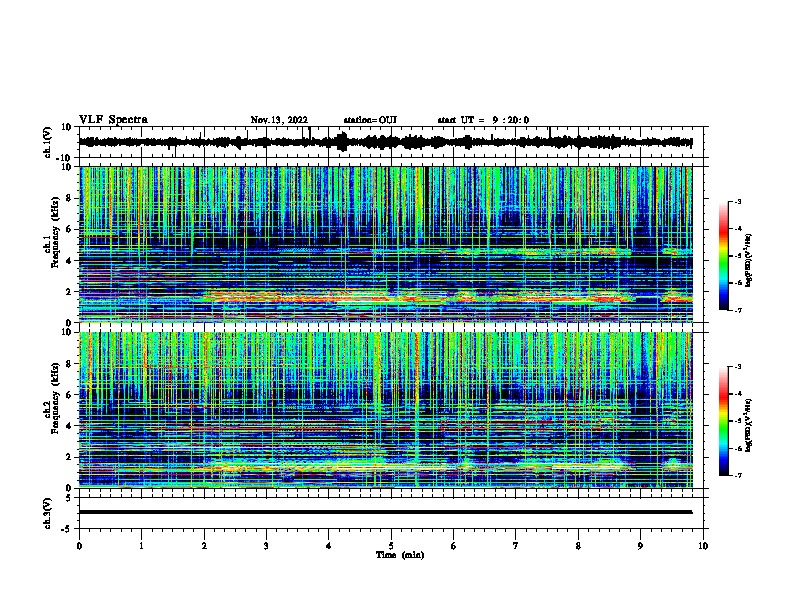Viewport: 792px width, 612px height.
Task: Click time axis tick label "4"
Action: [x=329, y=546]
